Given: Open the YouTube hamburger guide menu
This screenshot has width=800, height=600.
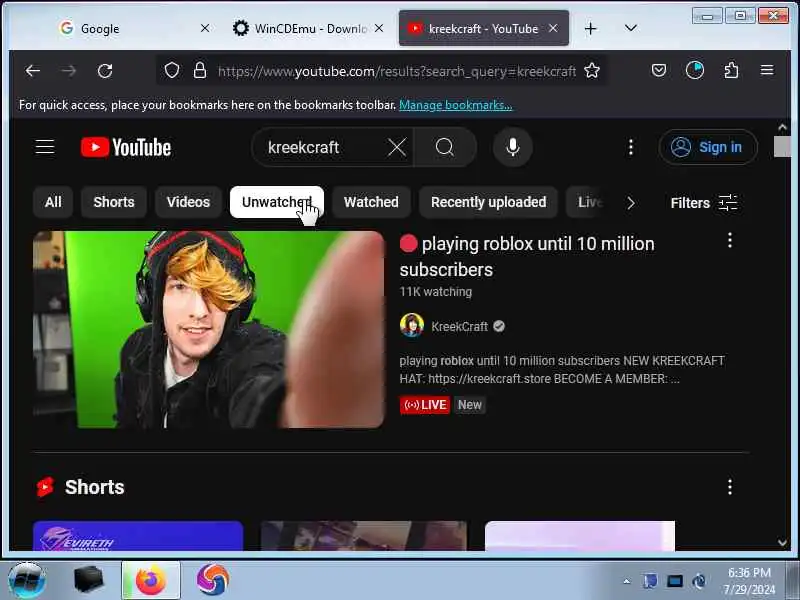Looking at the screenshot, I should (45, 147).
